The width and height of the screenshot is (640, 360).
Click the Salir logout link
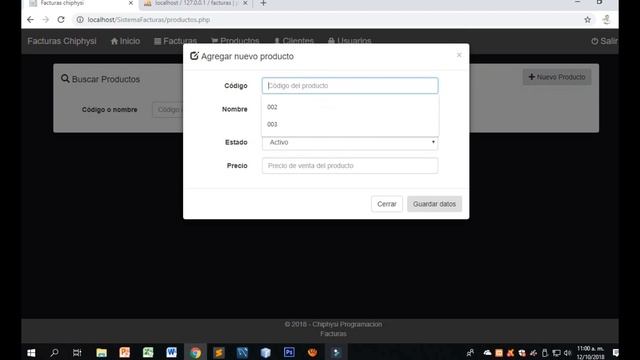pyautogui.click(x=604, y=41)
